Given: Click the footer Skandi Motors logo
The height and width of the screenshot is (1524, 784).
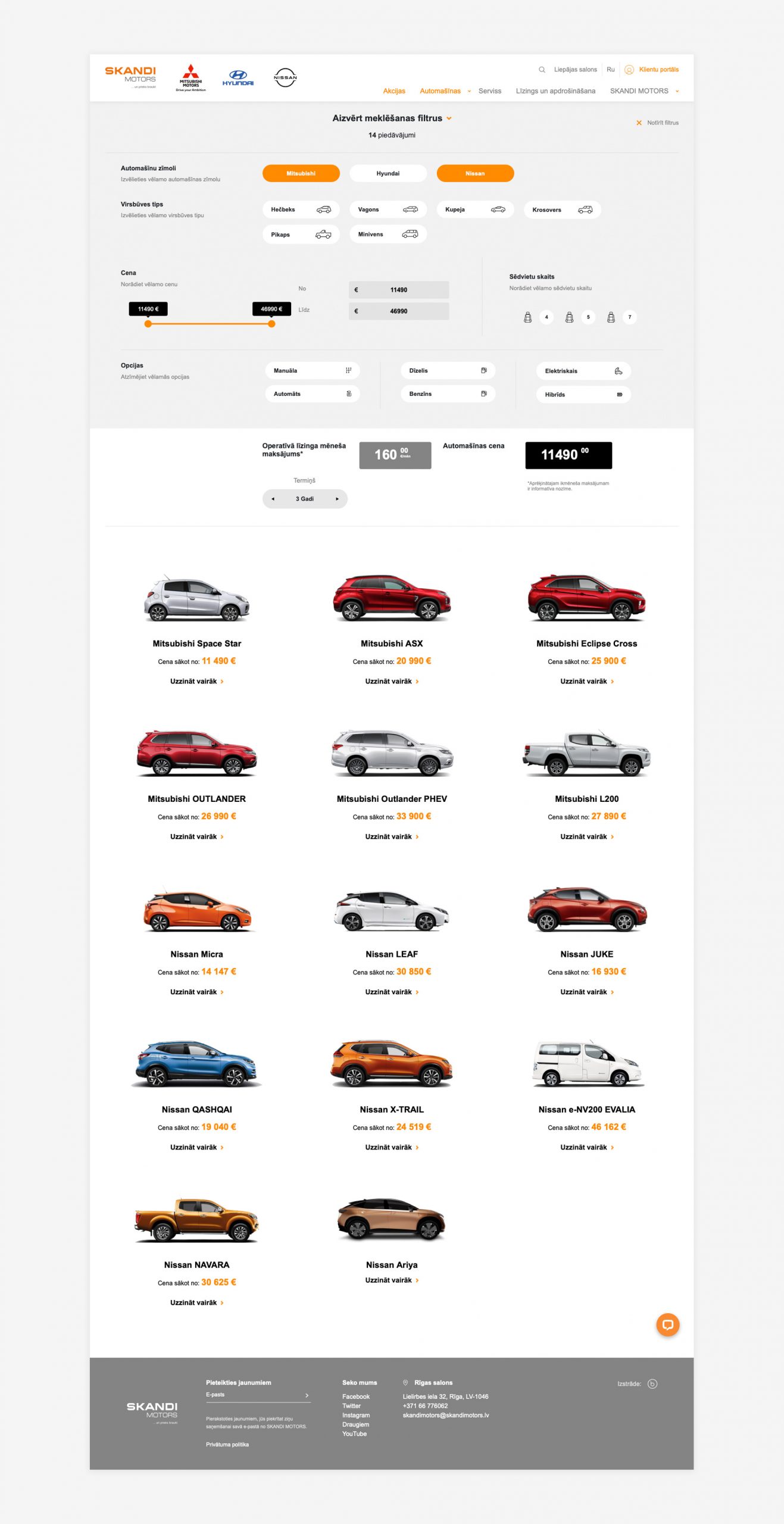Looking at the screenshot, I should 152,1413.
